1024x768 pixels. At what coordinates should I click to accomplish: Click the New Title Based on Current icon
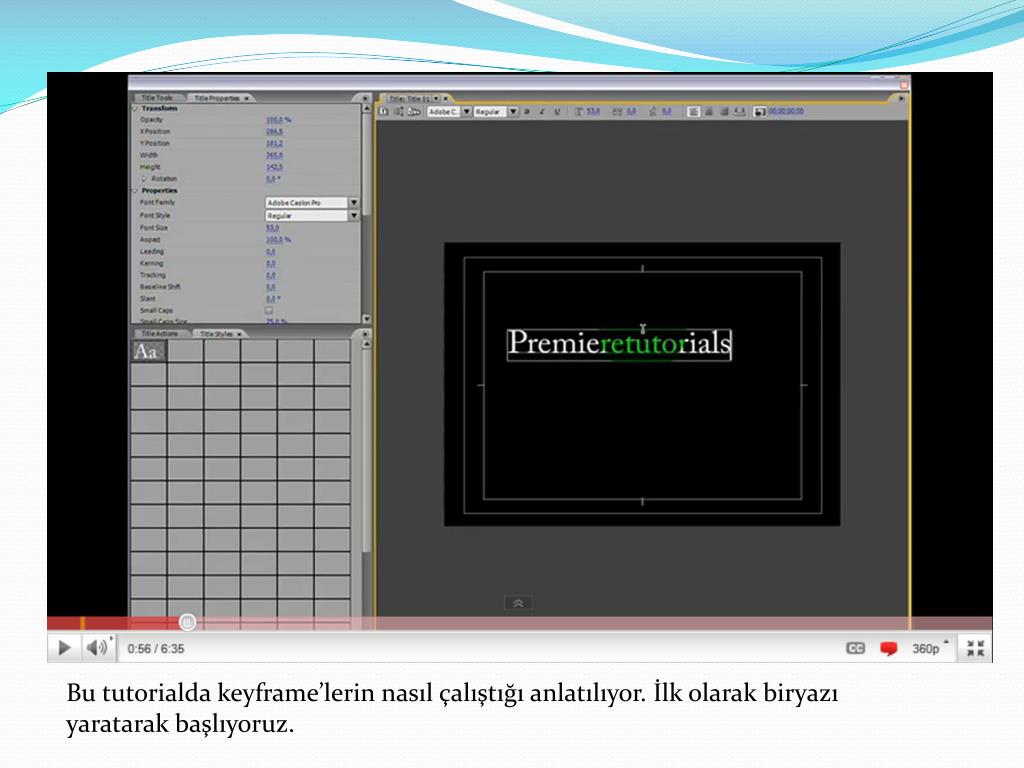click(384, 112)
